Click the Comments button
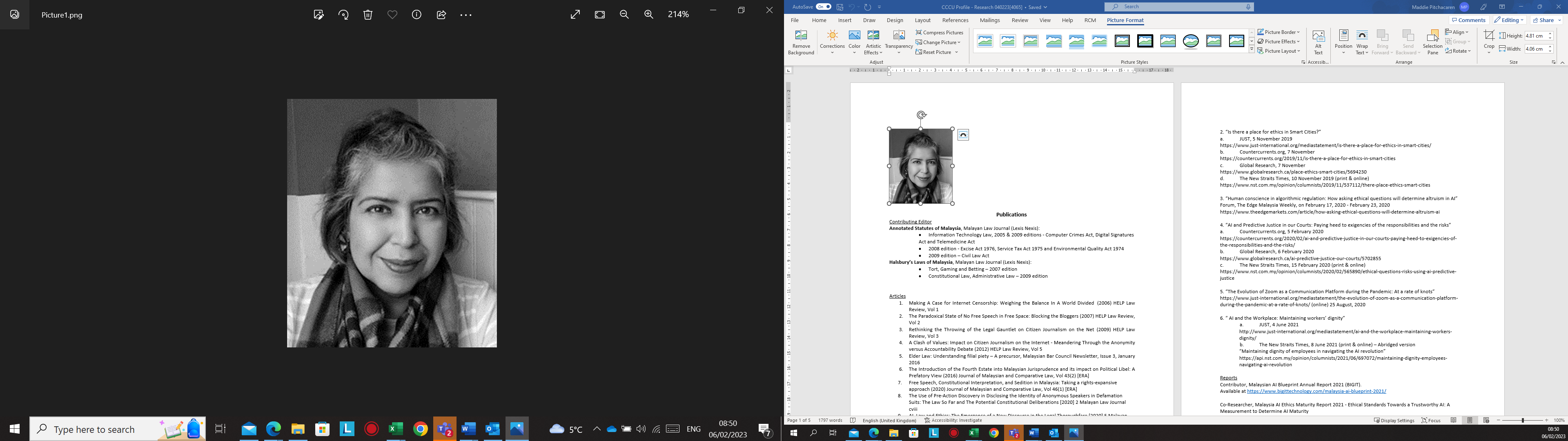Image resolution: width=1568 pixels, height=441 pixels. pos(1469,20)
